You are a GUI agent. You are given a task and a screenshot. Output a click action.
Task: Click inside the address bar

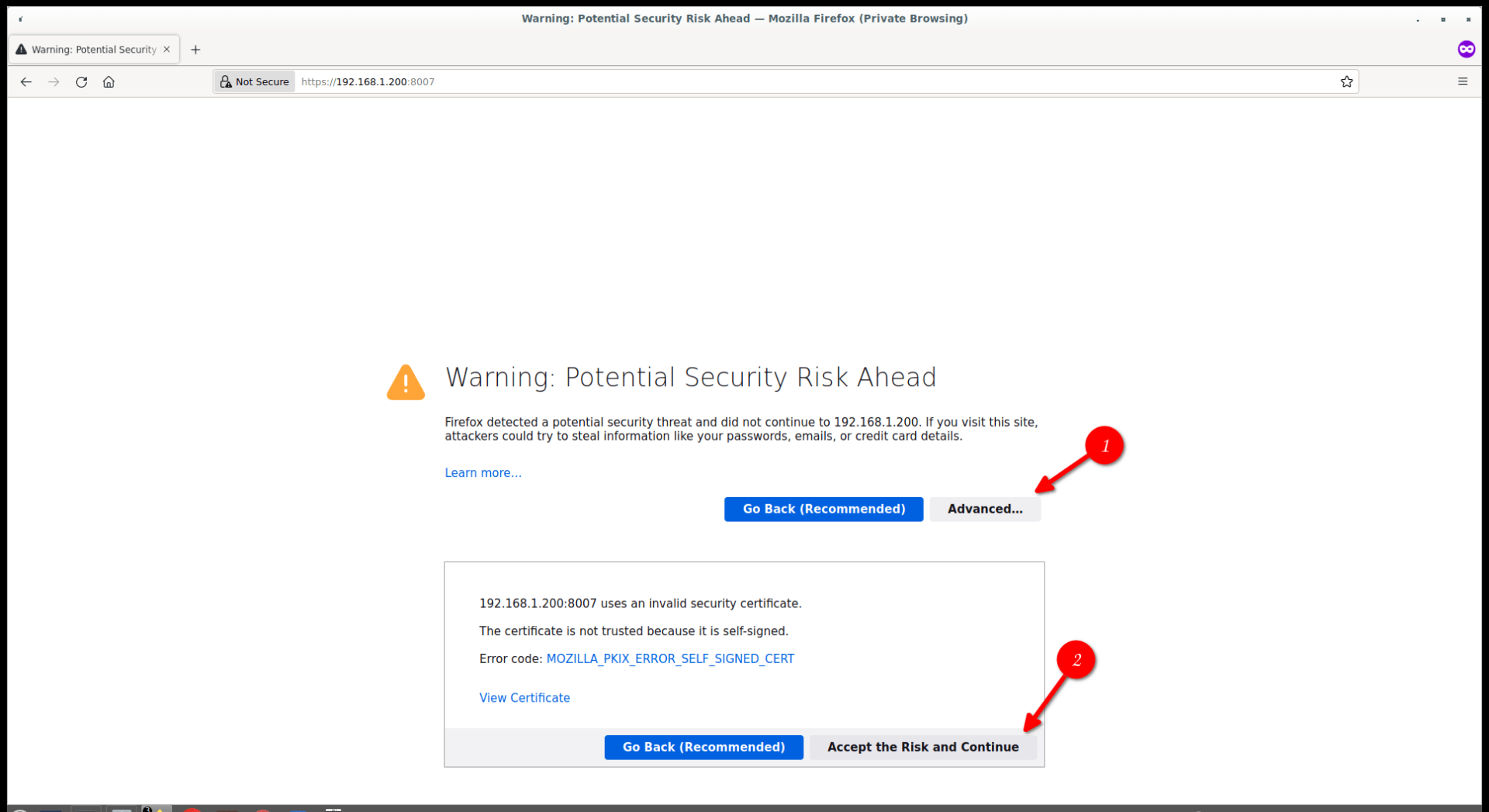click(543, 81)
